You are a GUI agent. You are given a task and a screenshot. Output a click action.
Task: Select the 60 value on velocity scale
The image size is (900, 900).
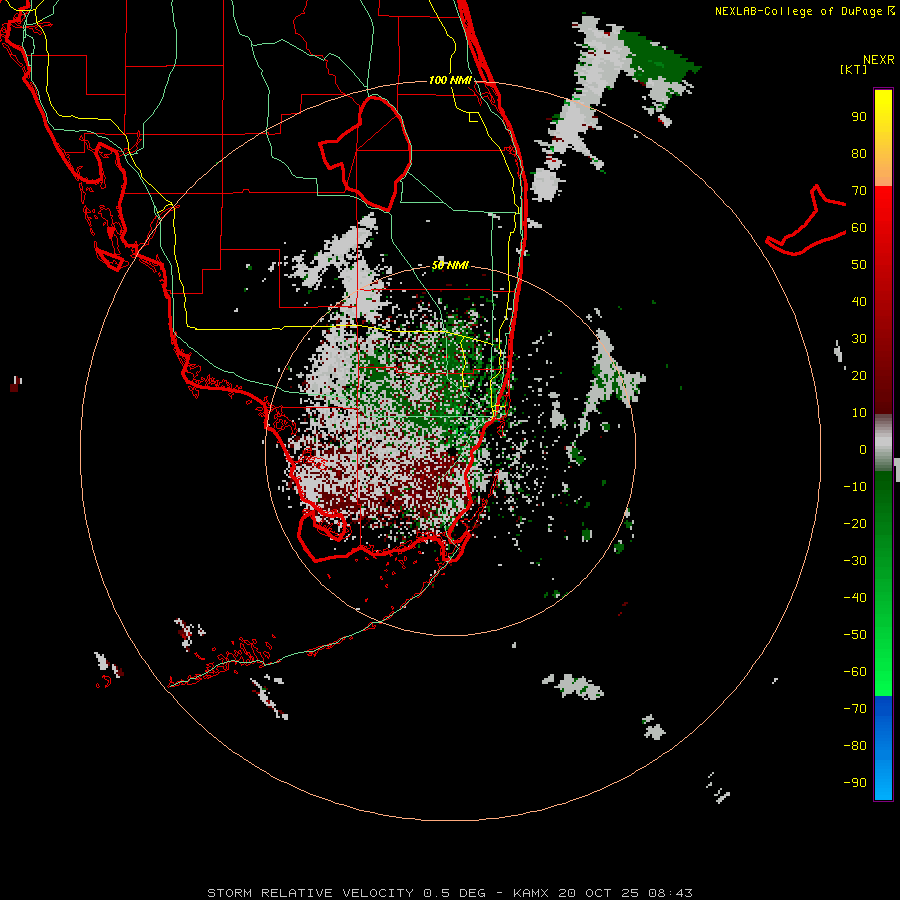tap(859, 228)
